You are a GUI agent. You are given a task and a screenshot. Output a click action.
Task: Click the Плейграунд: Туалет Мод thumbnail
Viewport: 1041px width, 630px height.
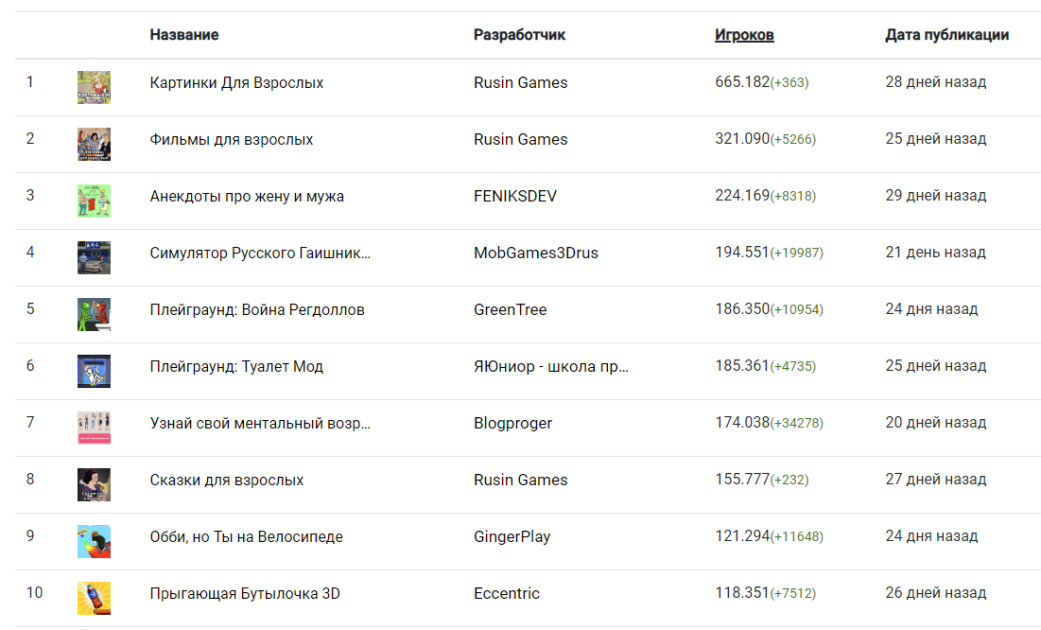94,371
